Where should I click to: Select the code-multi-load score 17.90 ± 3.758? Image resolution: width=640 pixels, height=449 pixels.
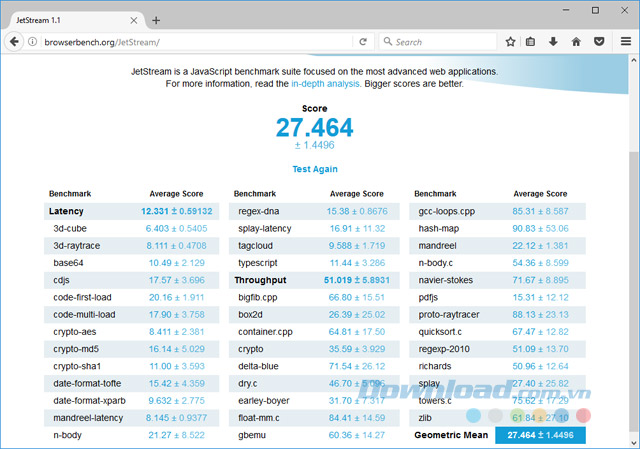(x=177, y=315)
